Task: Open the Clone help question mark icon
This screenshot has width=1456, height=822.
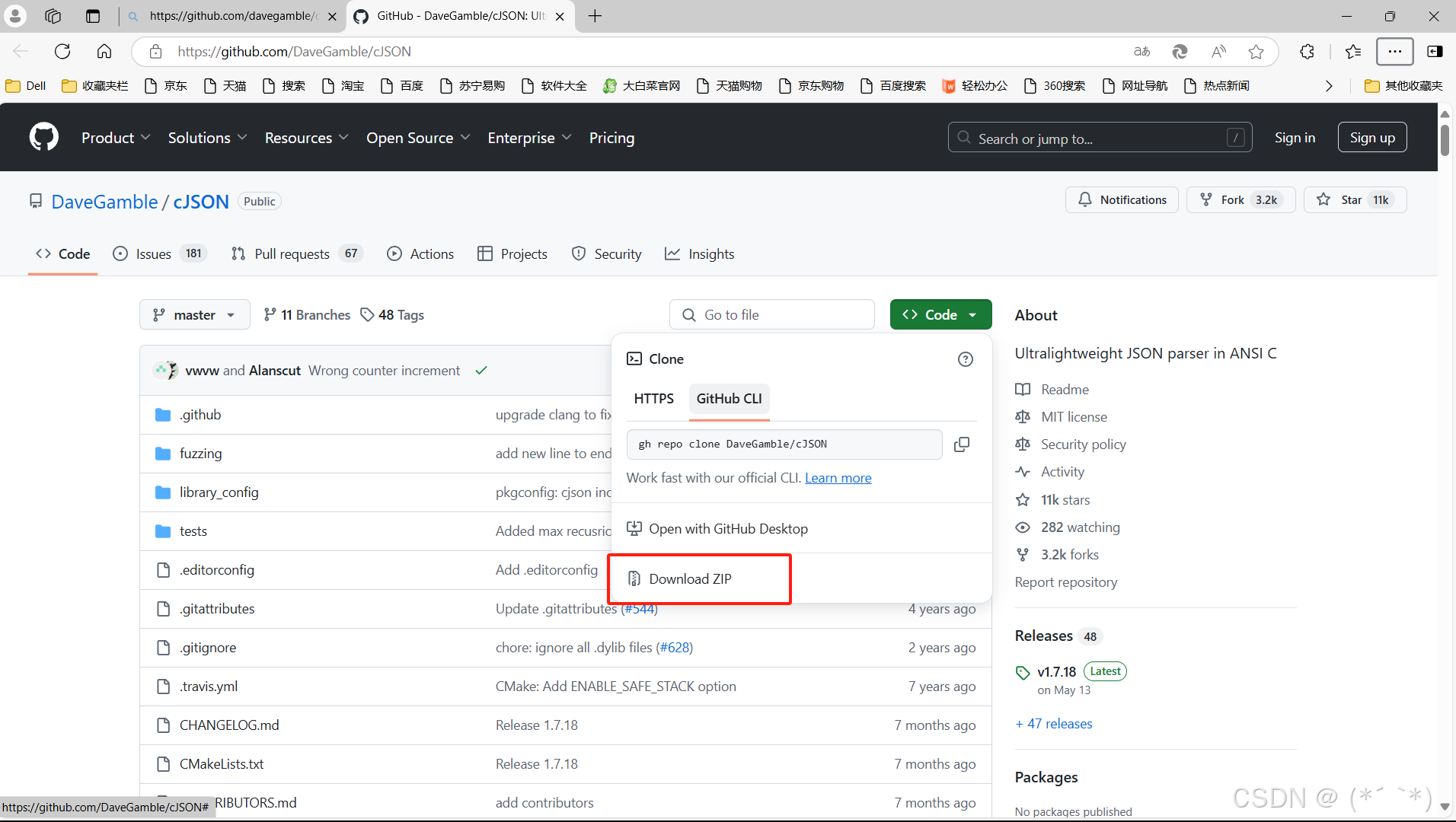Action: click(x=965, y=359)
